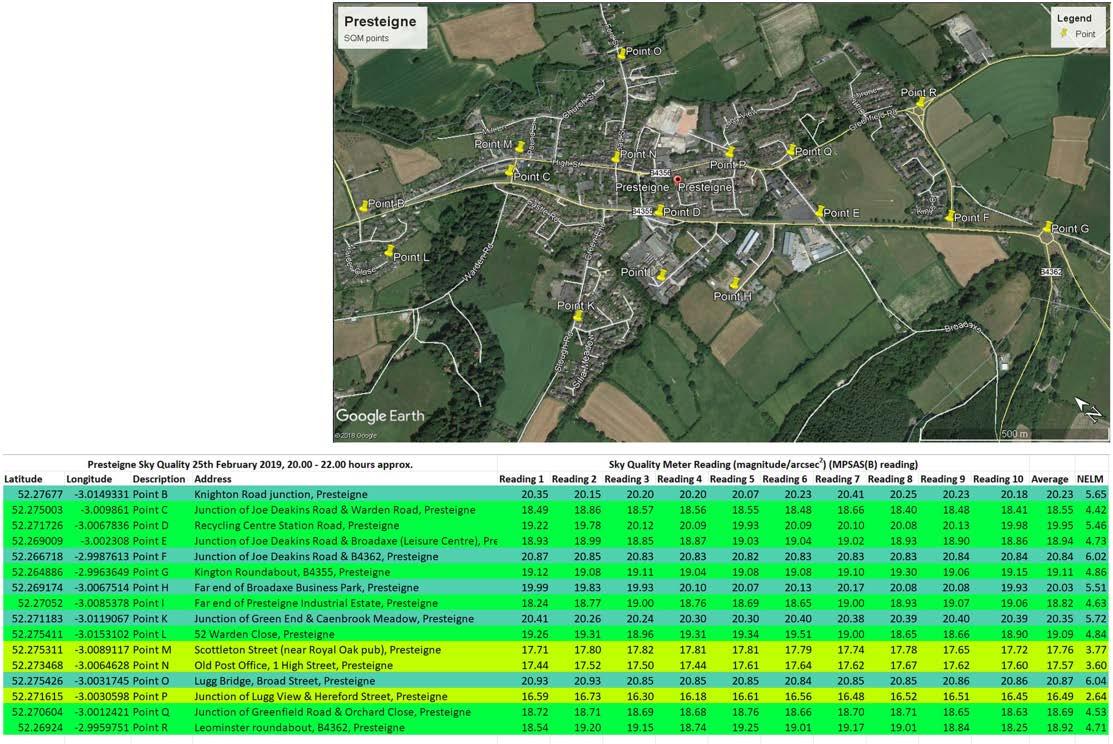
Task: Click the Address column header
Action: tap(213, 479)
